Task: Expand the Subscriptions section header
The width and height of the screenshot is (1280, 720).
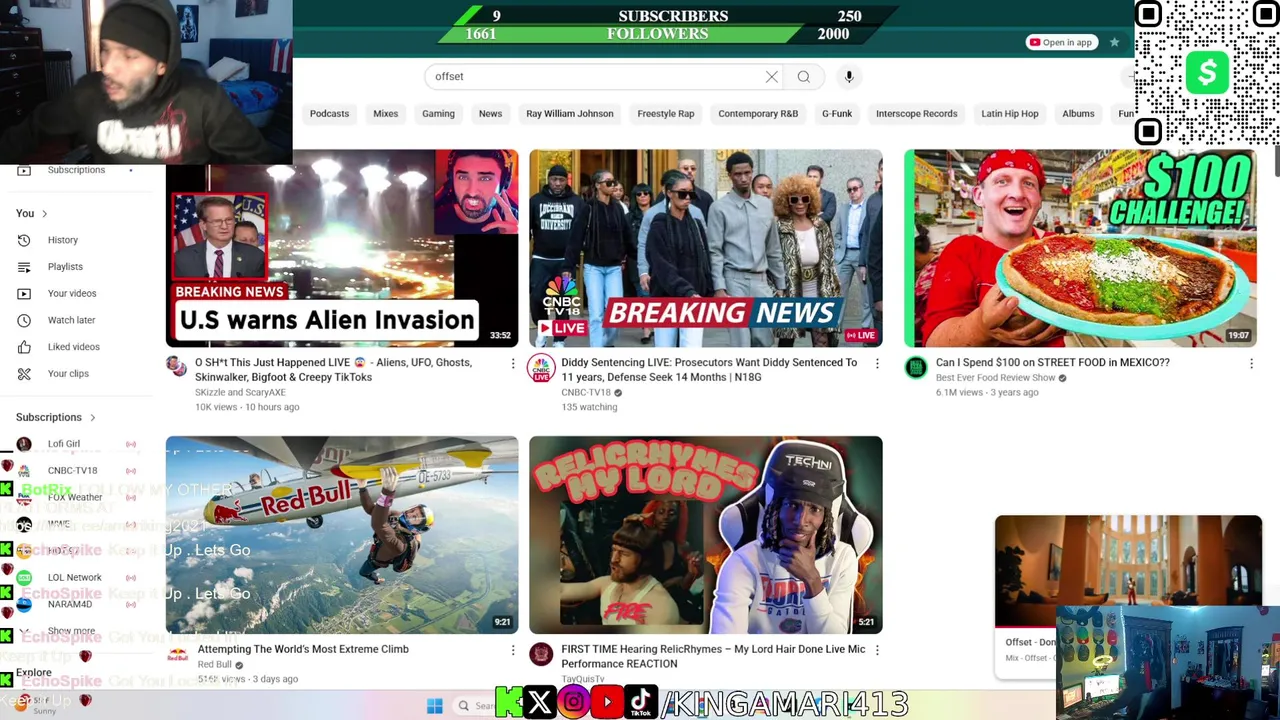Action: pyautogui.click(x=56, y=417)
